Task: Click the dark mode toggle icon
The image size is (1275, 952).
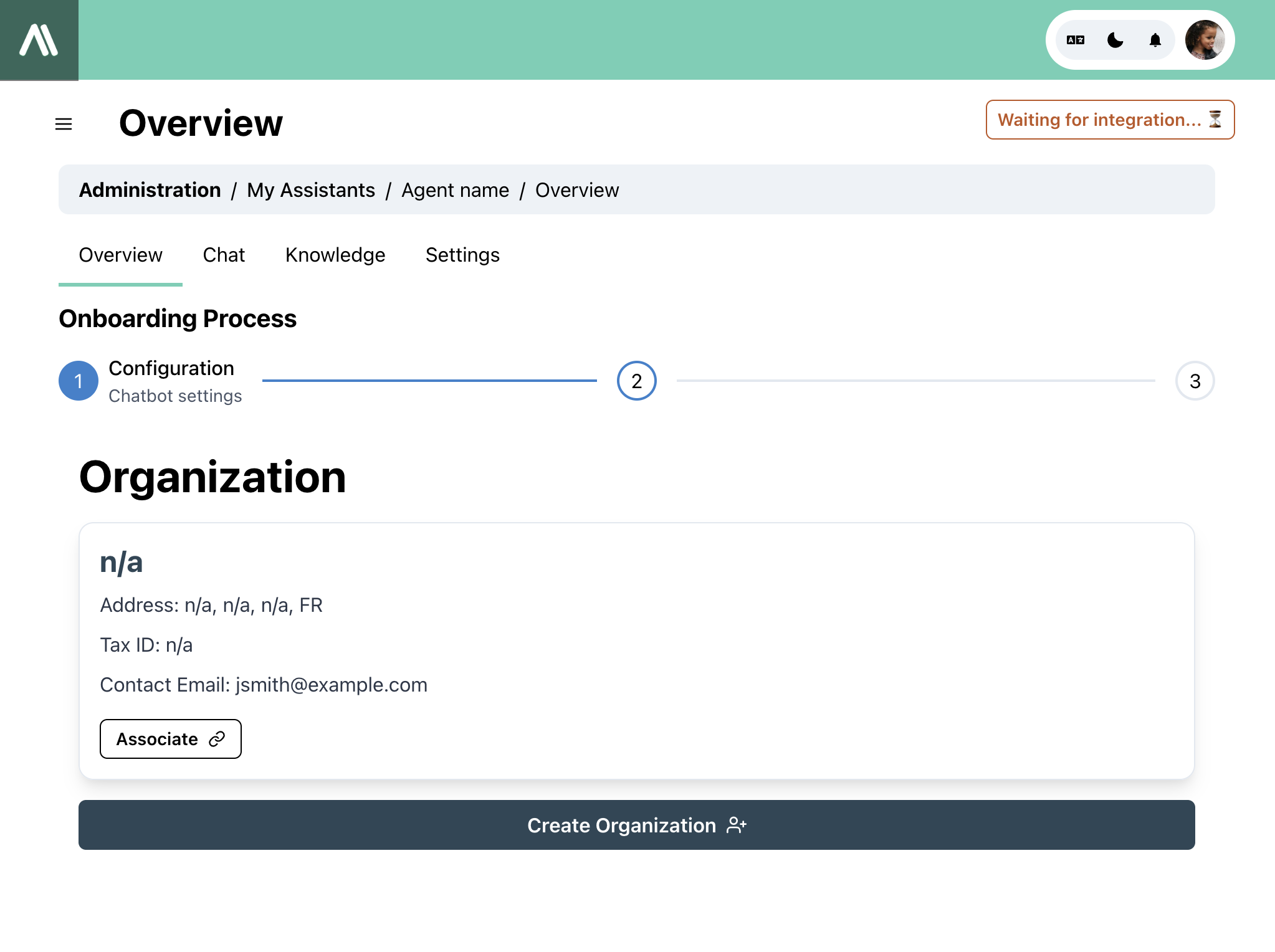Action: click(1116, 40)
